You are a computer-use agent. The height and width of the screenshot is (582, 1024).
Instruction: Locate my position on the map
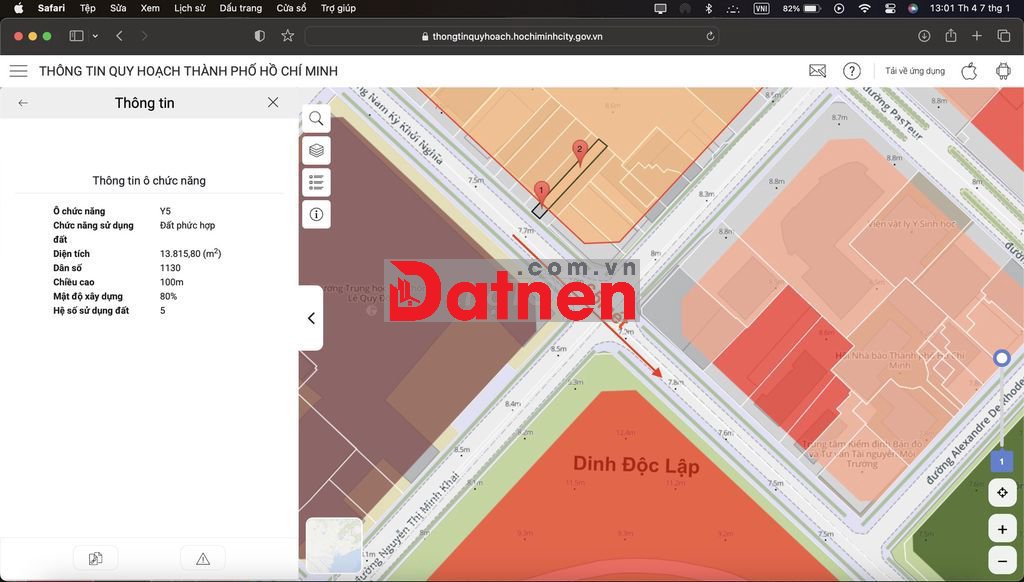[1001, 492]
